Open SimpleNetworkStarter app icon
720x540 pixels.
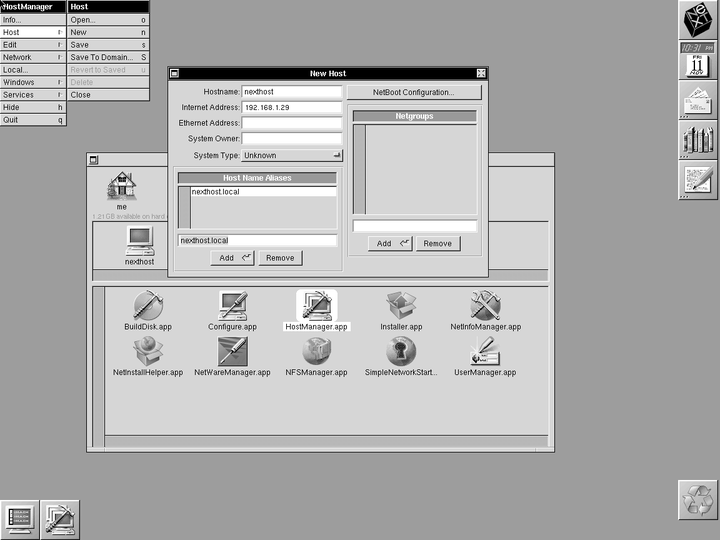point(401,351)
